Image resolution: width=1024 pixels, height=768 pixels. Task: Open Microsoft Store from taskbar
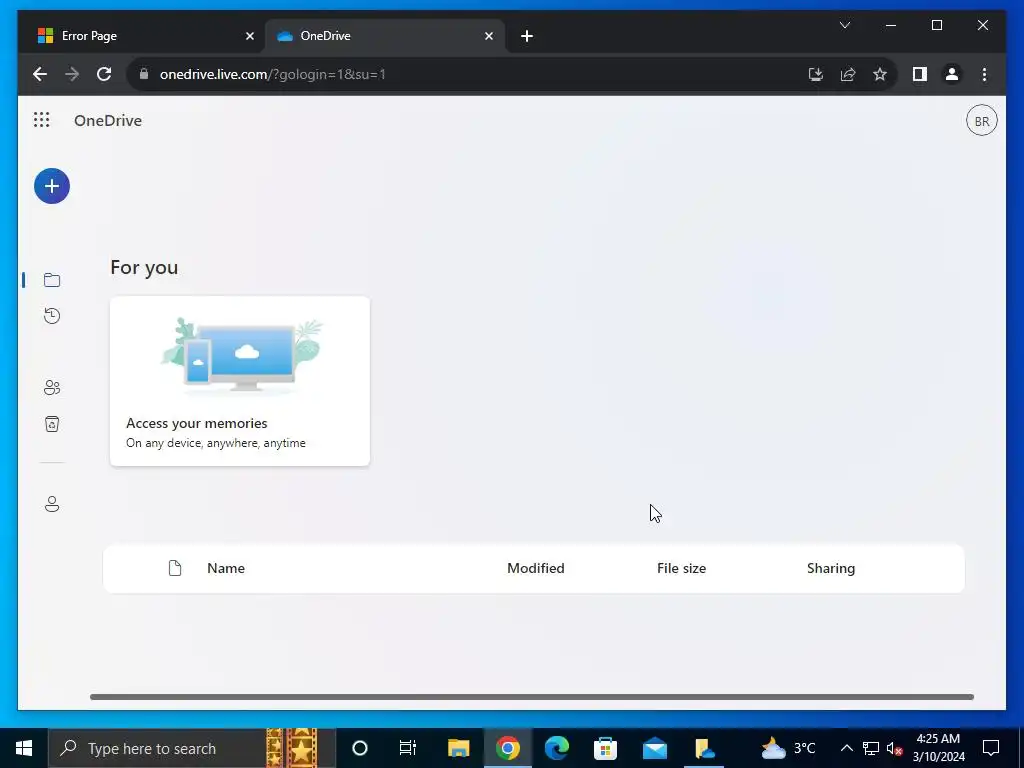605,748
